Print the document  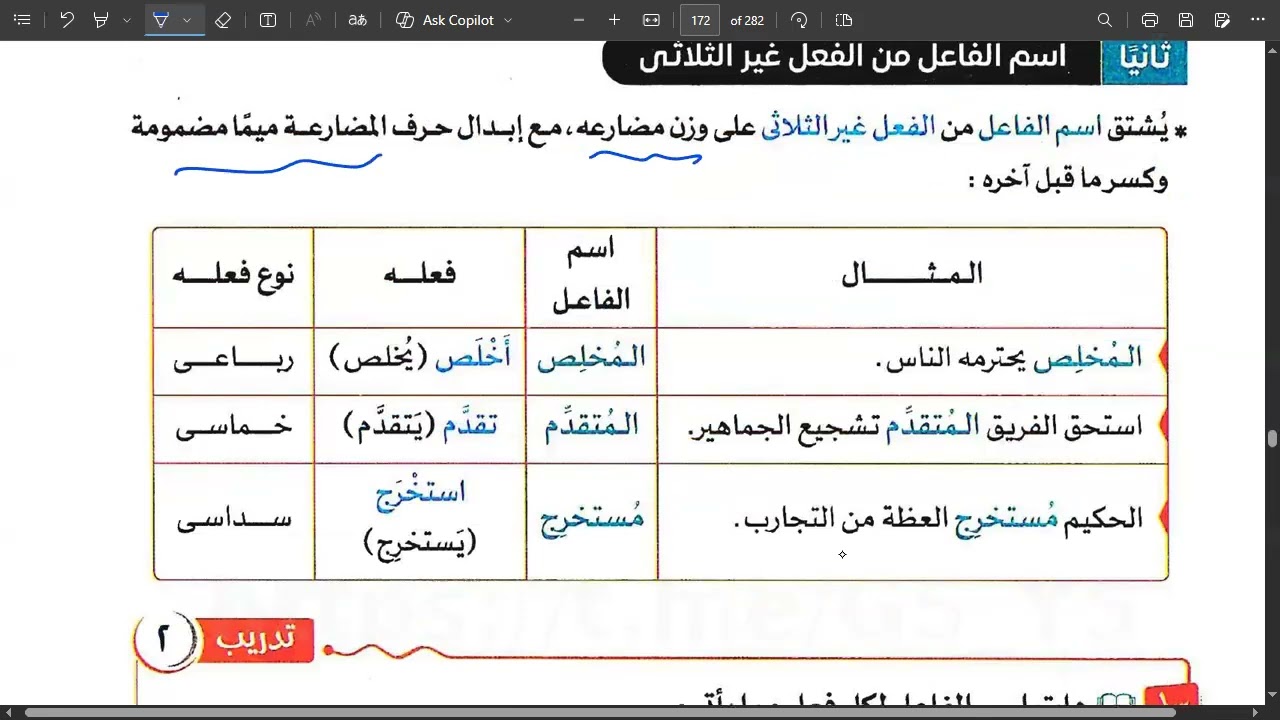tap(1150, 20)
